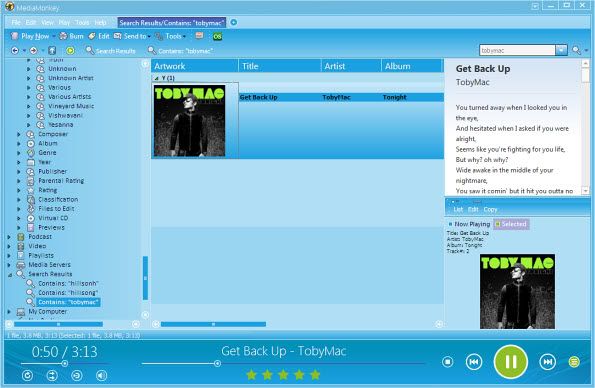Image resolution: width=595 pixels, height=388 pixels.
Task: Go forward with the right arrow icon
Action: pos(33,50)
